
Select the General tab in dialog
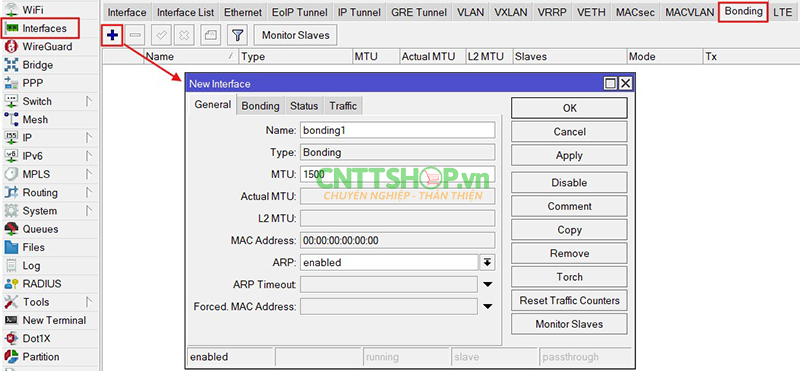coord(213,105)
